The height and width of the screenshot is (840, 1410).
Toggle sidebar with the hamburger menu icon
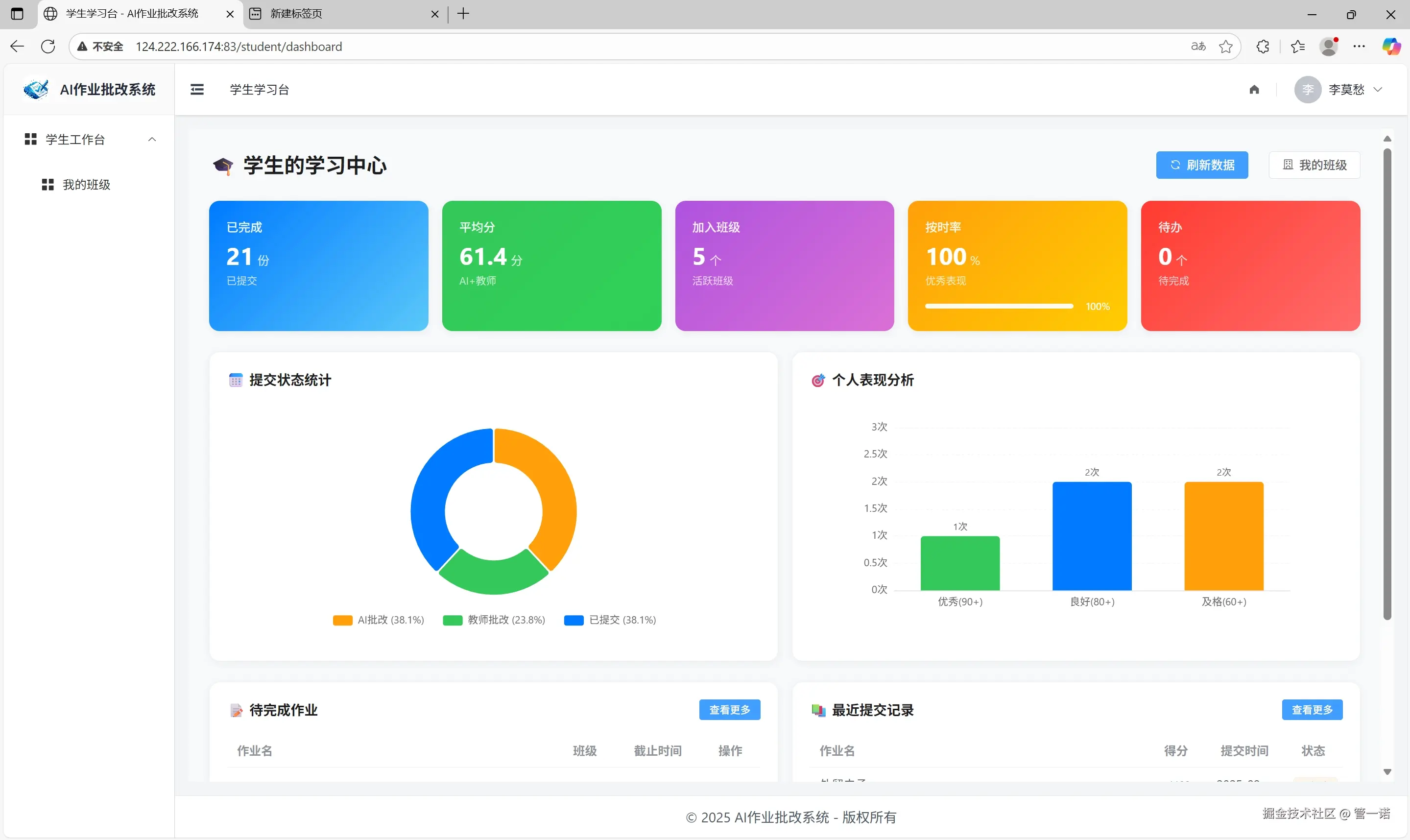pos(197,90)
